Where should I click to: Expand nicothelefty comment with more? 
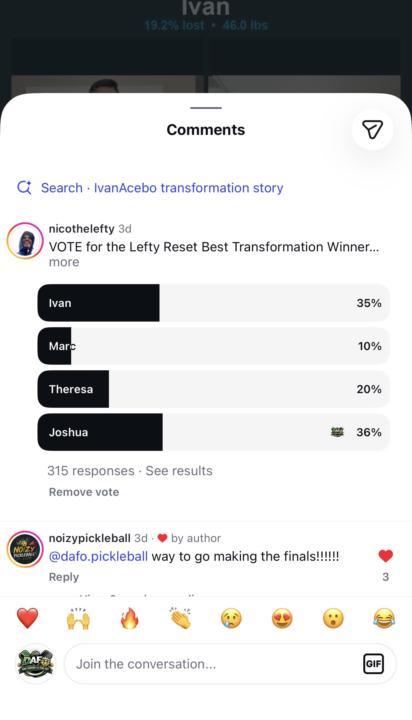[x=64, y=262]
